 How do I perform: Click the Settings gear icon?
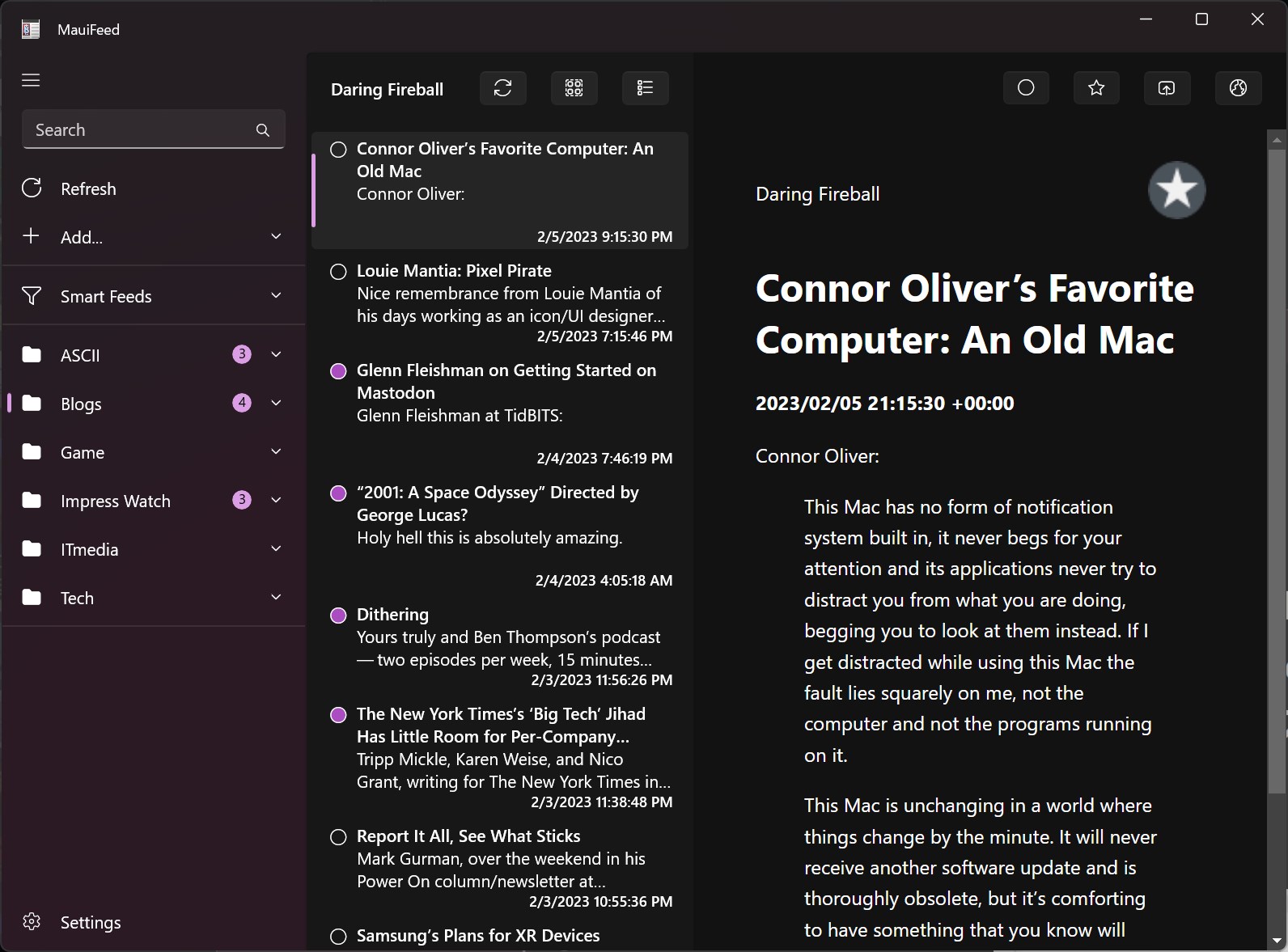pyautogui.click(x=32, y=922)
